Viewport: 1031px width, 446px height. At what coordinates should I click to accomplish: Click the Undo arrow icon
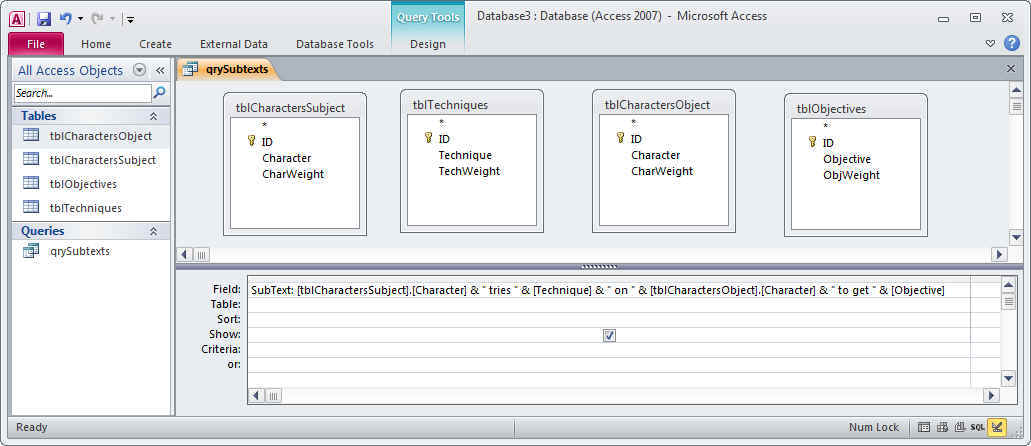66,18
